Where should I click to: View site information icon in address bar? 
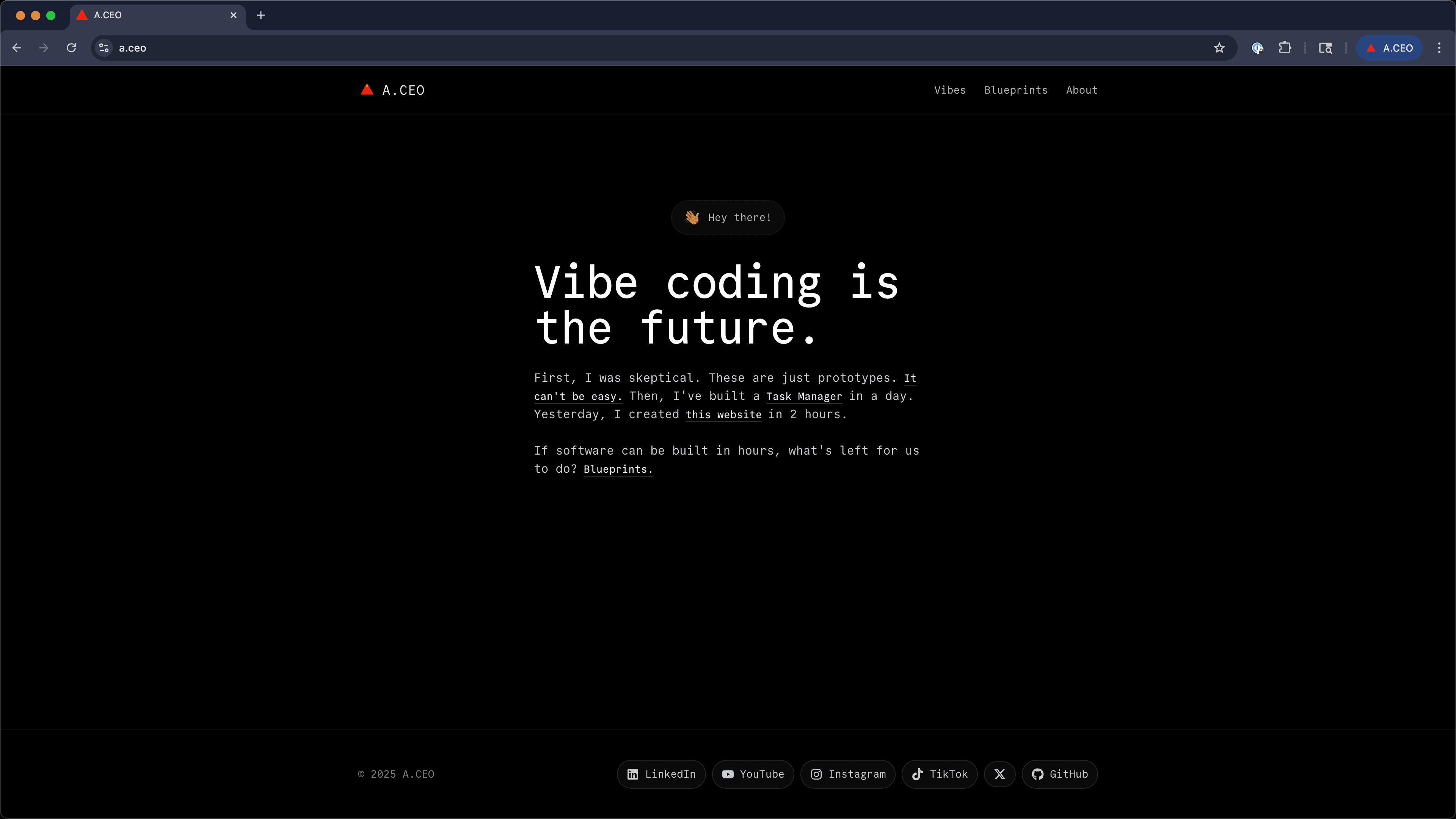coord(104,48)
